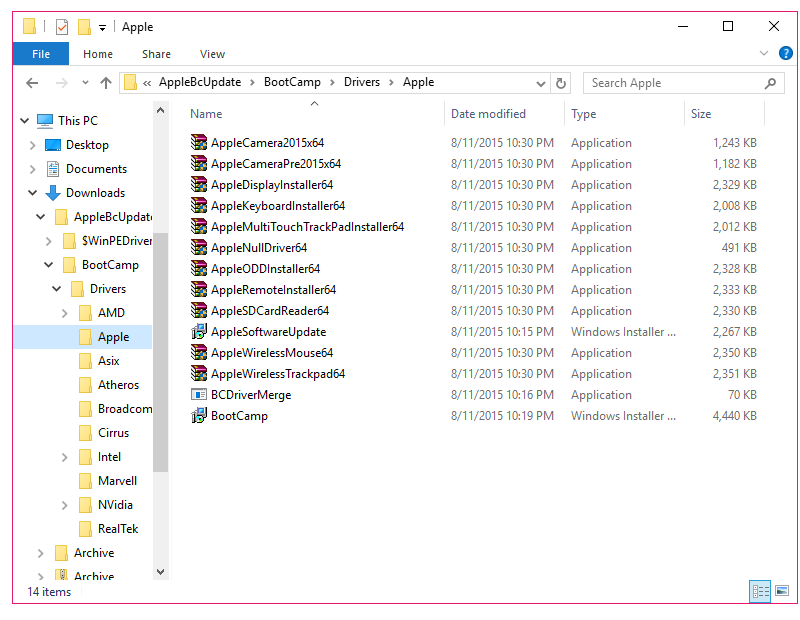Expand the ribbon with the chevron
Image resolution: width=800 pixels, height=620 pixels.
[764, 53]
